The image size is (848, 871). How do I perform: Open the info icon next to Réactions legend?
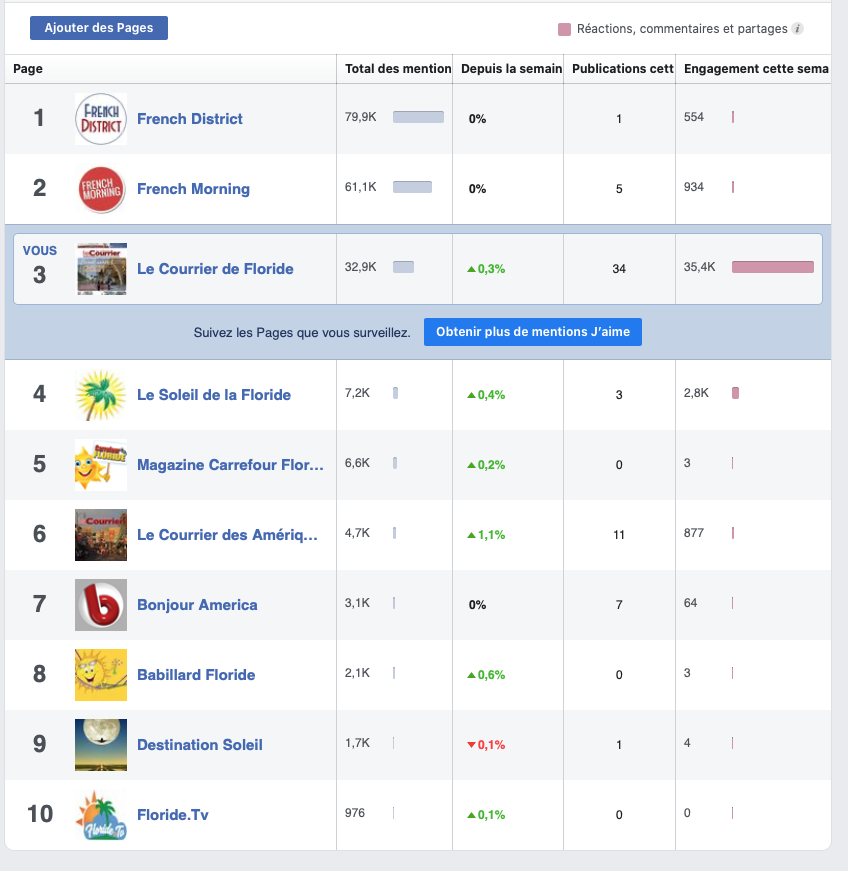pos(797,29)
